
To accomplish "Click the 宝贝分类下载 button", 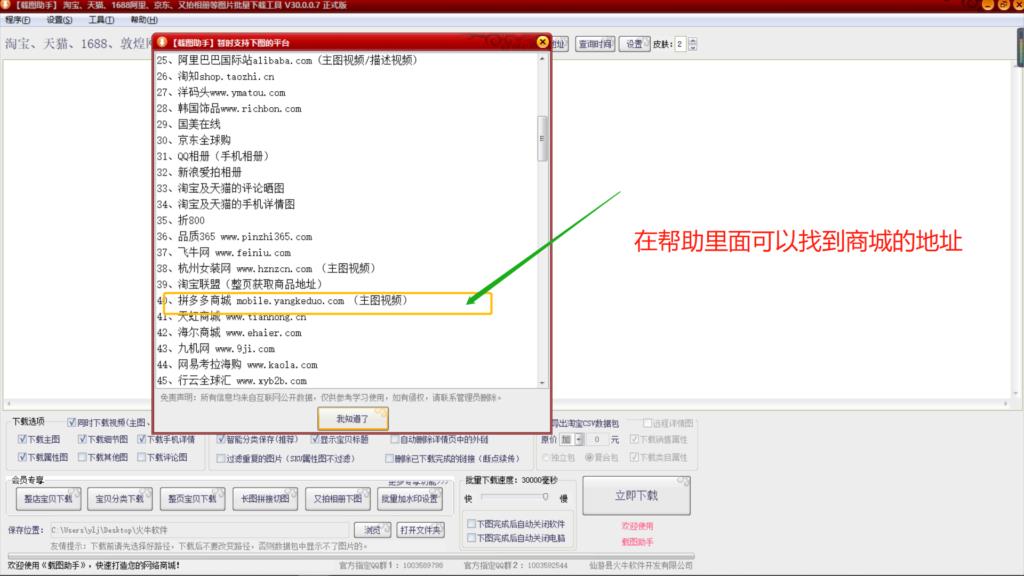I will (x=120, y=499).
